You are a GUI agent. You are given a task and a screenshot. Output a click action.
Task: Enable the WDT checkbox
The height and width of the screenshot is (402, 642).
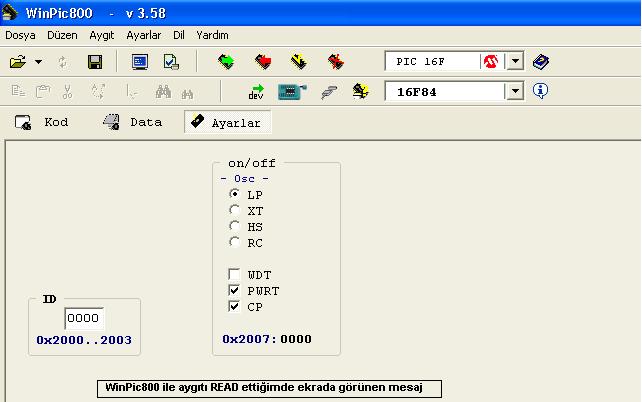click(x=235, y=275)
